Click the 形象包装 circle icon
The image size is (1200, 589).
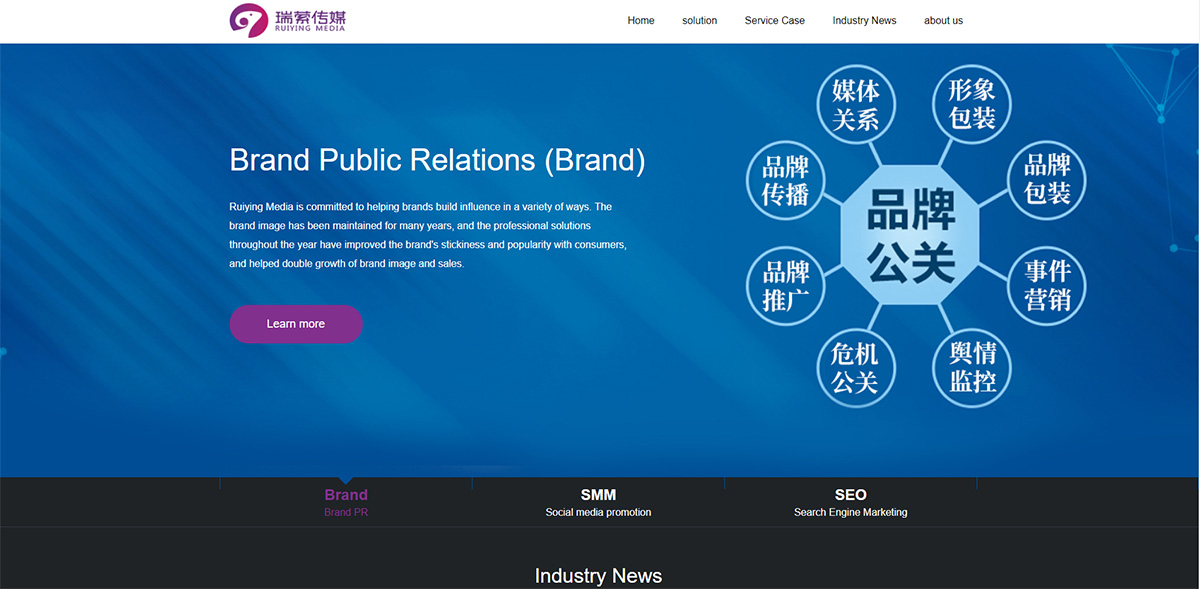pyautogui.click(x=972, y=105)
